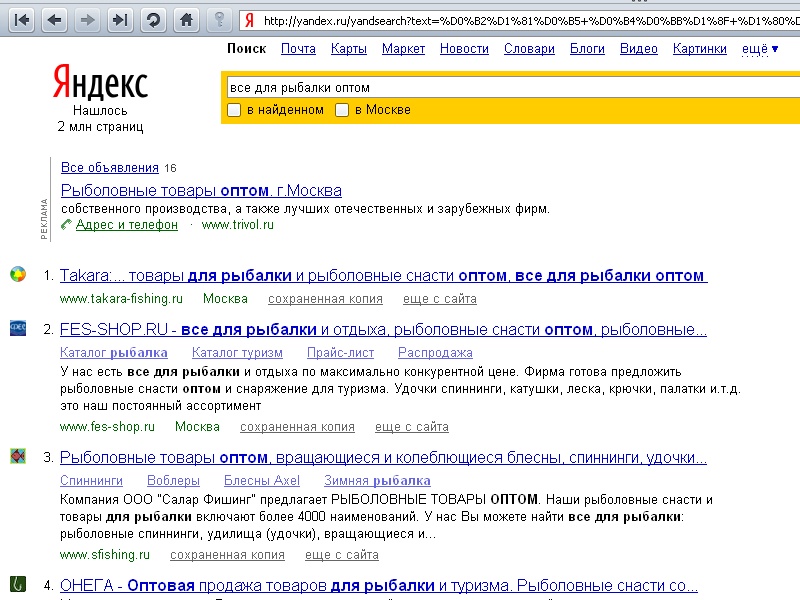The height and width of the screenshot is (600, 800).
Task: Open the Словари tab
Action: point(529,49)
